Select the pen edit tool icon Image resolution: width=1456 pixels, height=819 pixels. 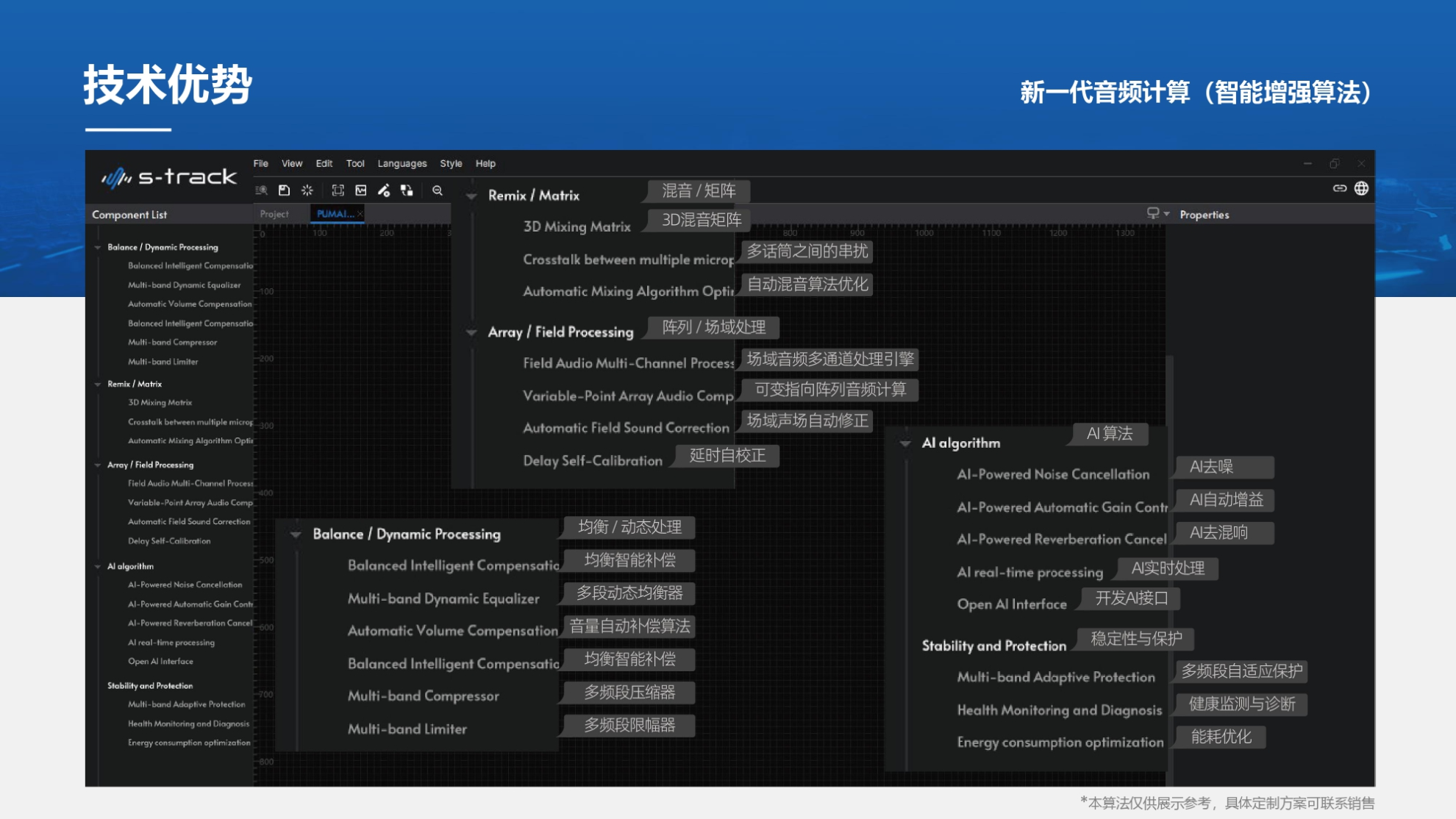click(384, 190)
